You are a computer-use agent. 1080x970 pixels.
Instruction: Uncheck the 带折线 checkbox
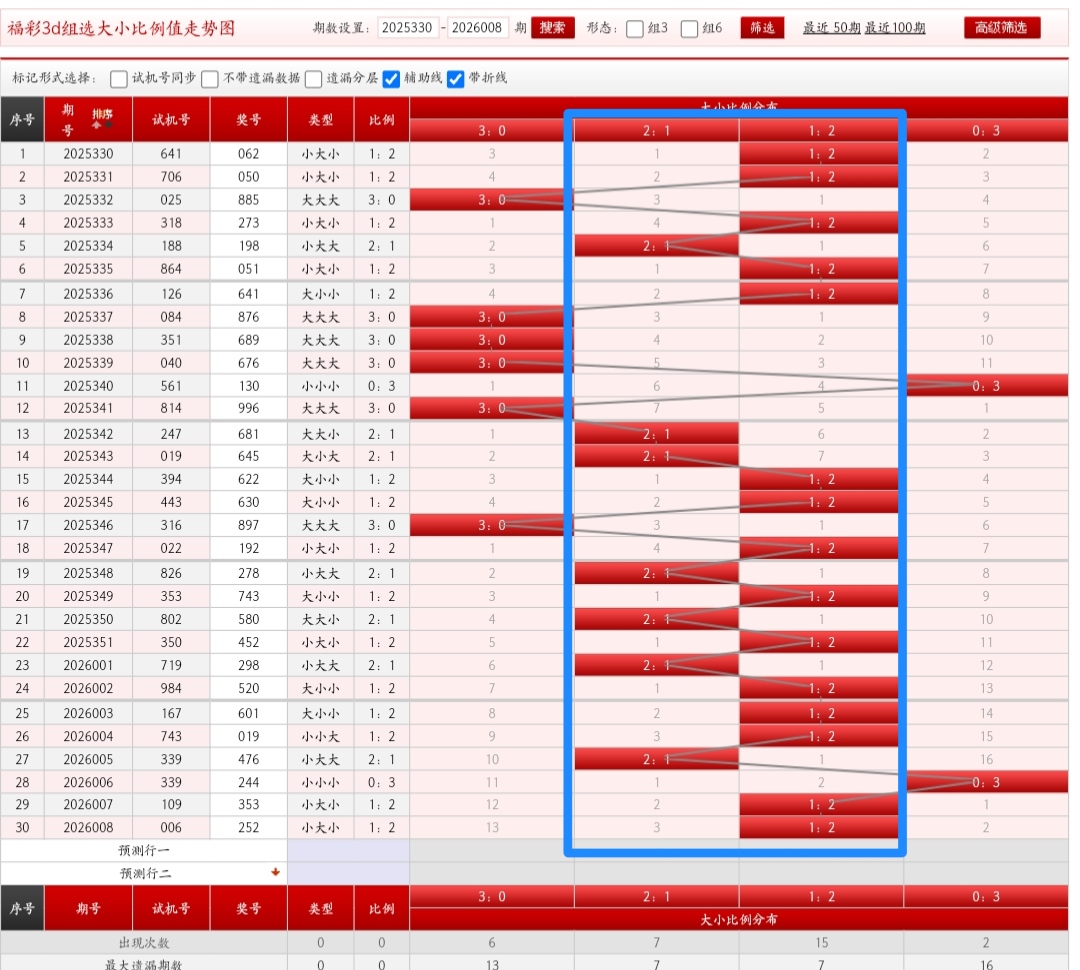click(456, 79)
